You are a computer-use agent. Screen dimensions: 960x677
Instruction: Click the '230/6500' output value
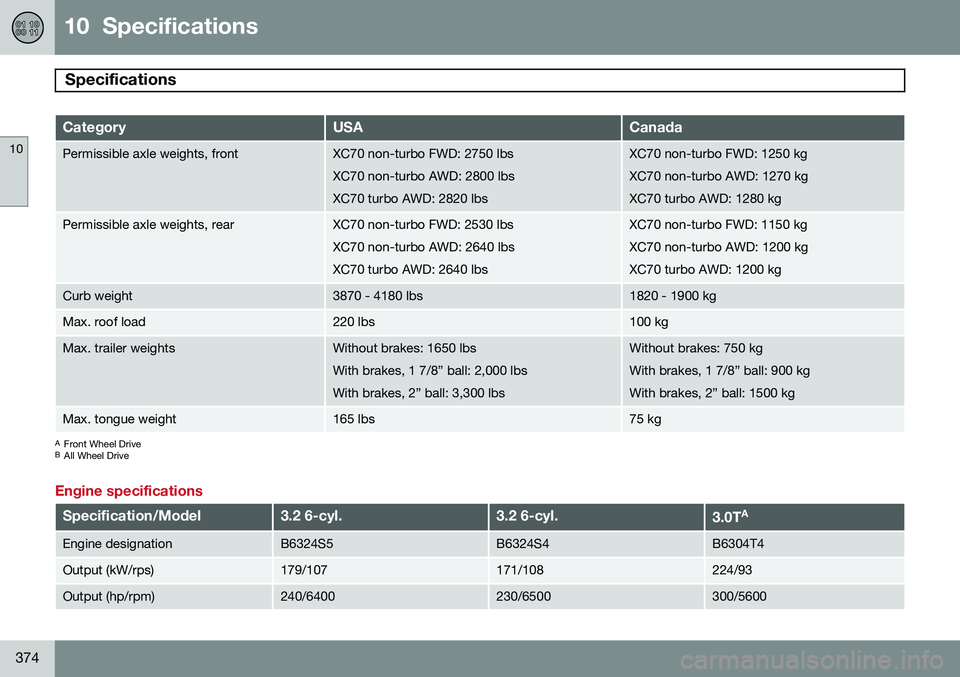523,597
